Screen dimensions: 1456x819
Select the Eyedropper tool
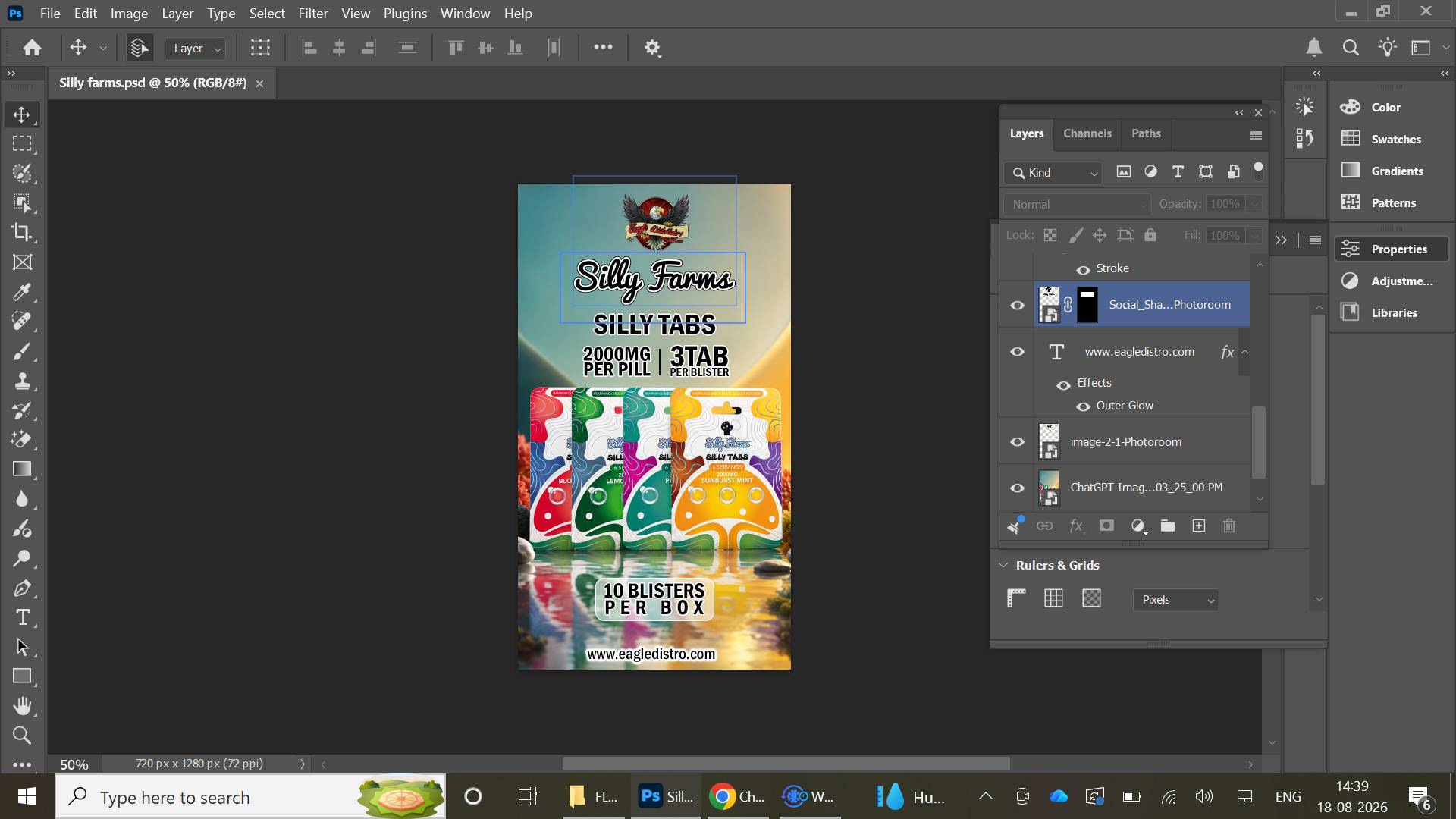tap(22, 292)
